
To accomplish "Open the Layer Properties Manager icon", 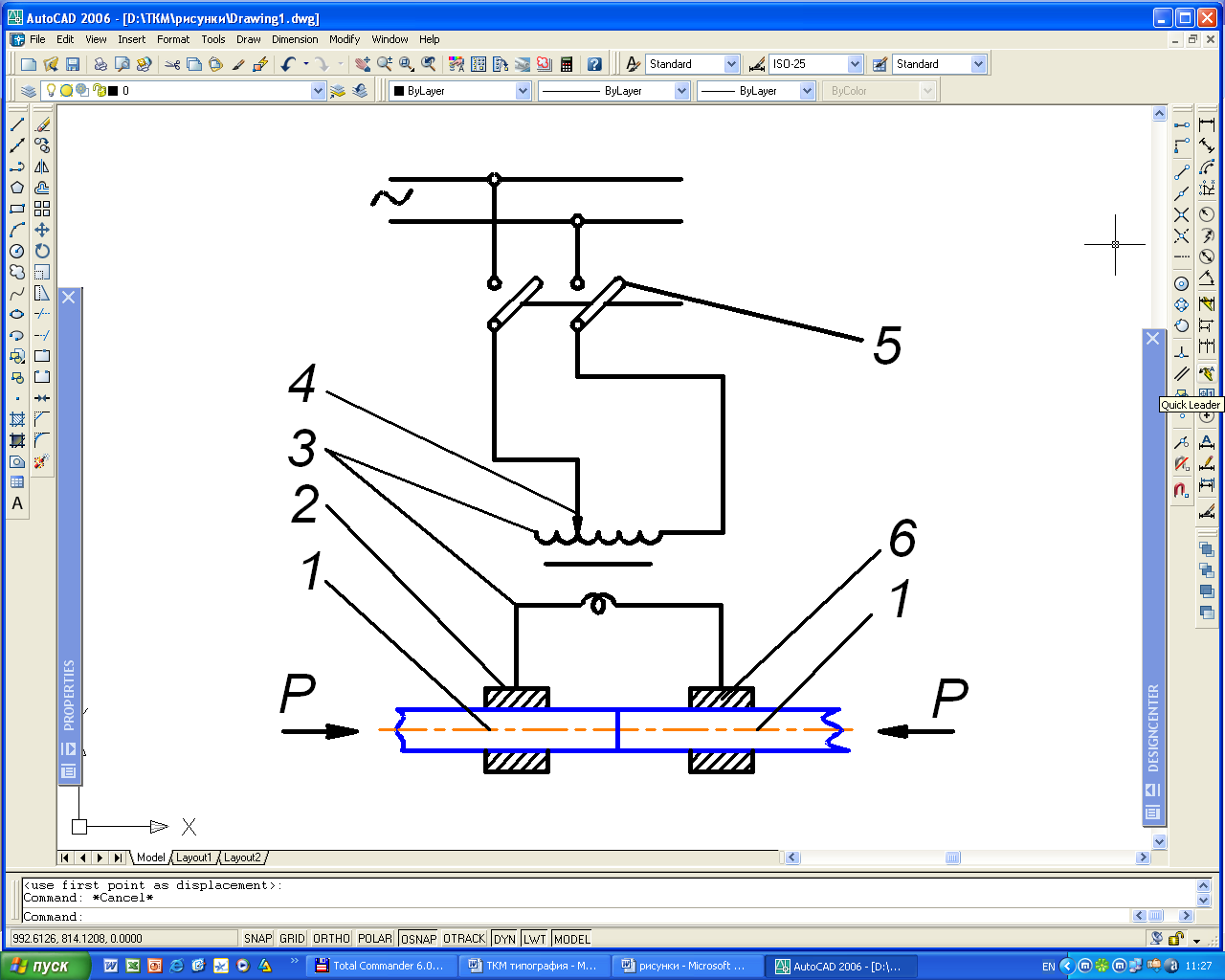I will (28, 91).
